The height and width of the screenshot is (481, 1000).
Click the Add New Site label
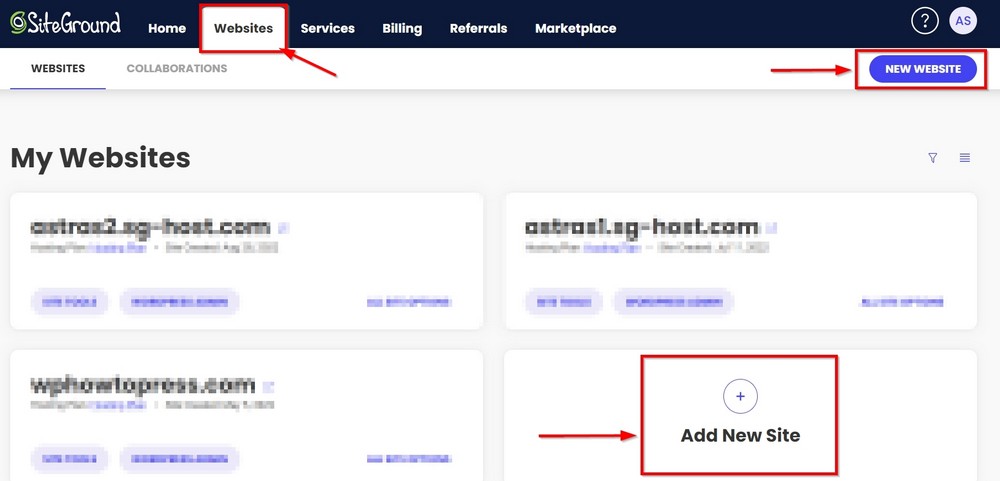coord(740,436)
